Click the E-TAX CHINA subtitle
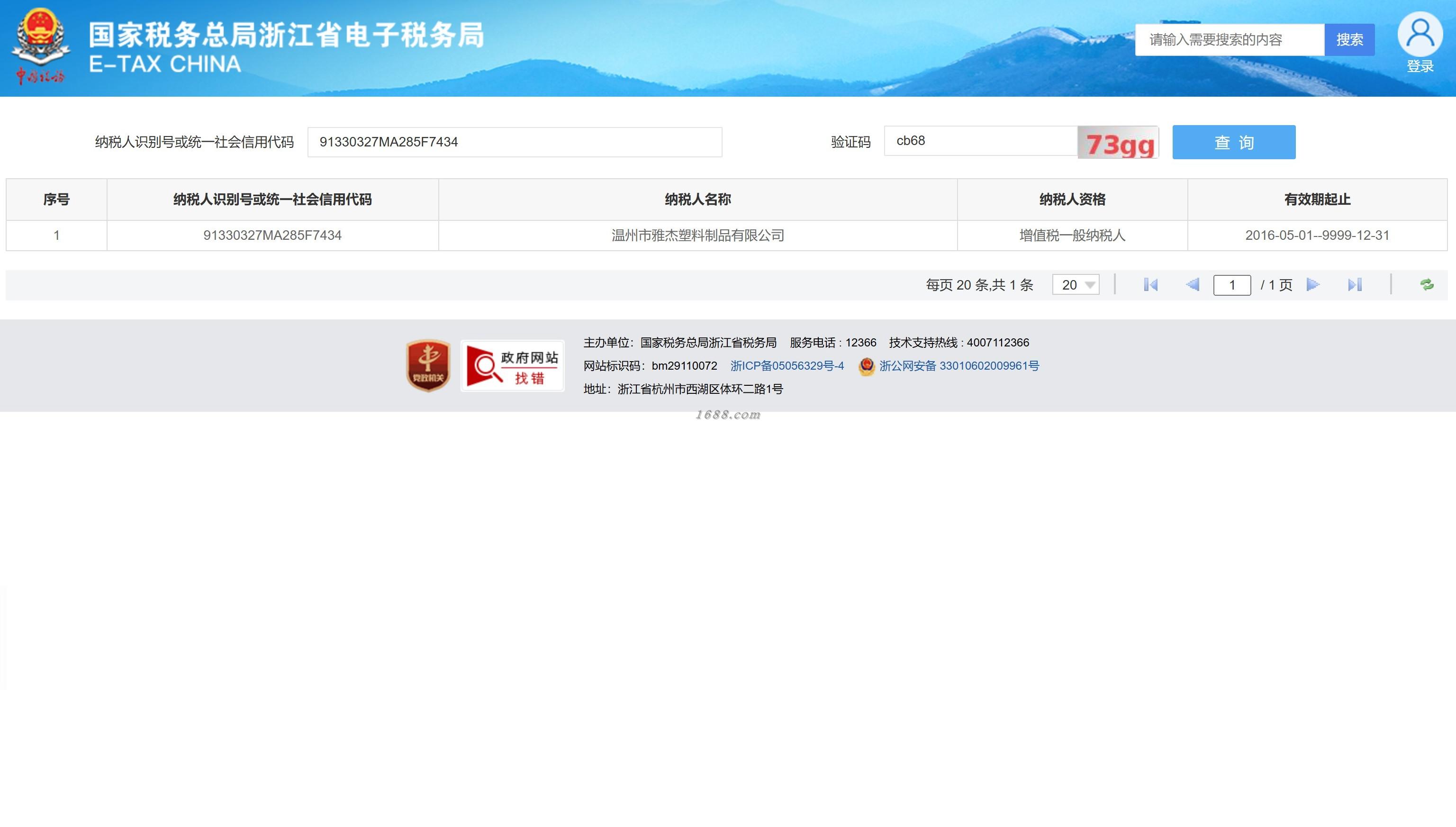Screen dimensions: 1456x827 (x=165, y=64)
